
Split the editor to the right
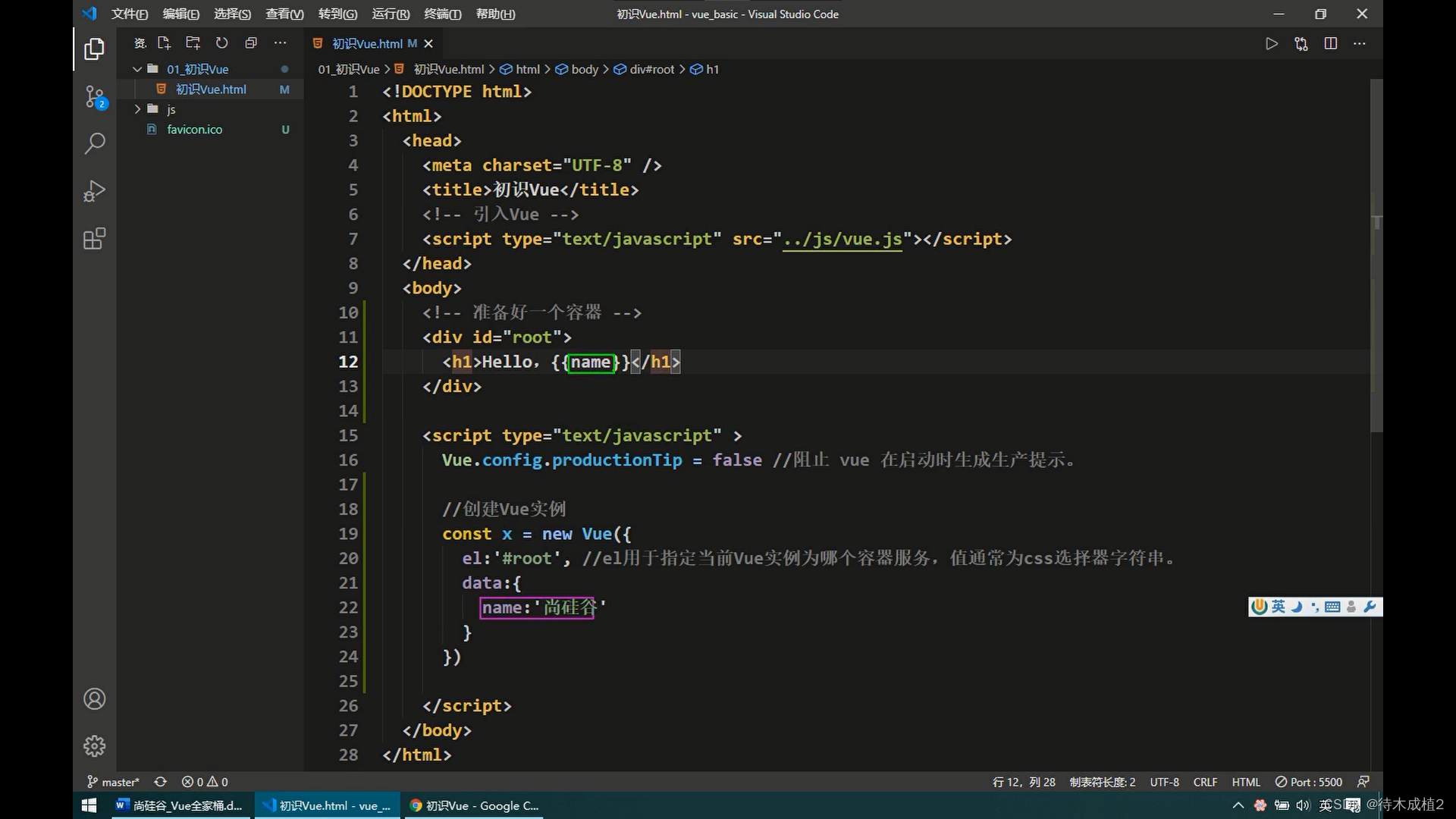click(x=1331, y=44)
